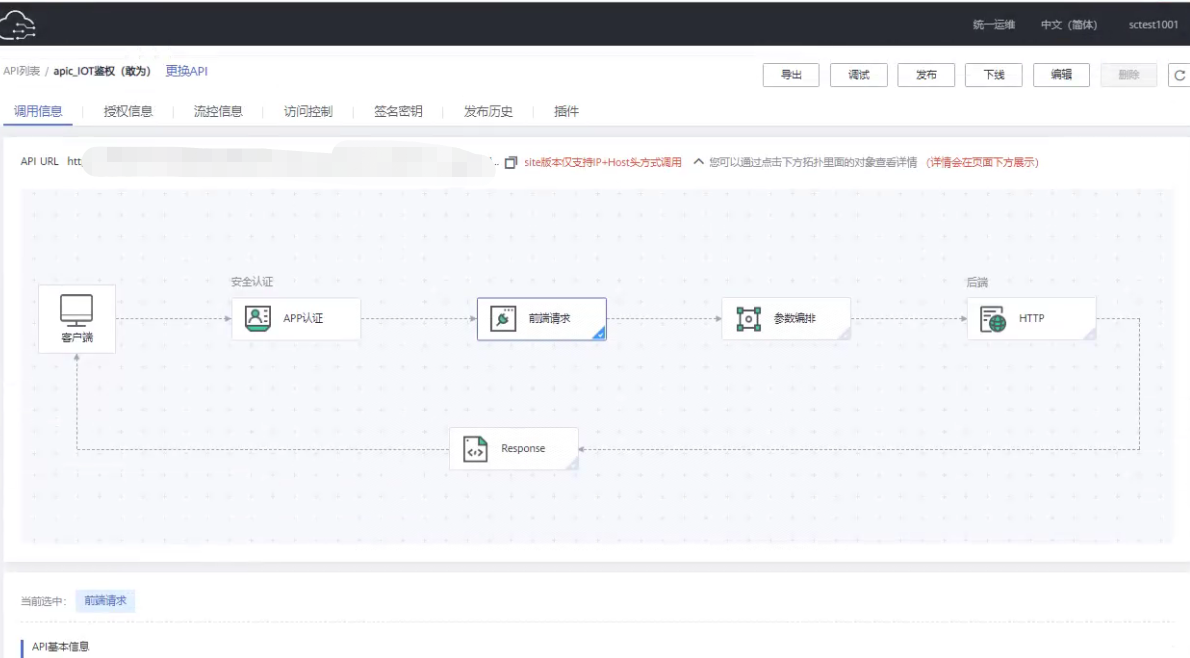Image resolution: width=1190 pixels, height=658 pixels.
Task: Click the API基本信息 section heading
Action: point(60,647)
